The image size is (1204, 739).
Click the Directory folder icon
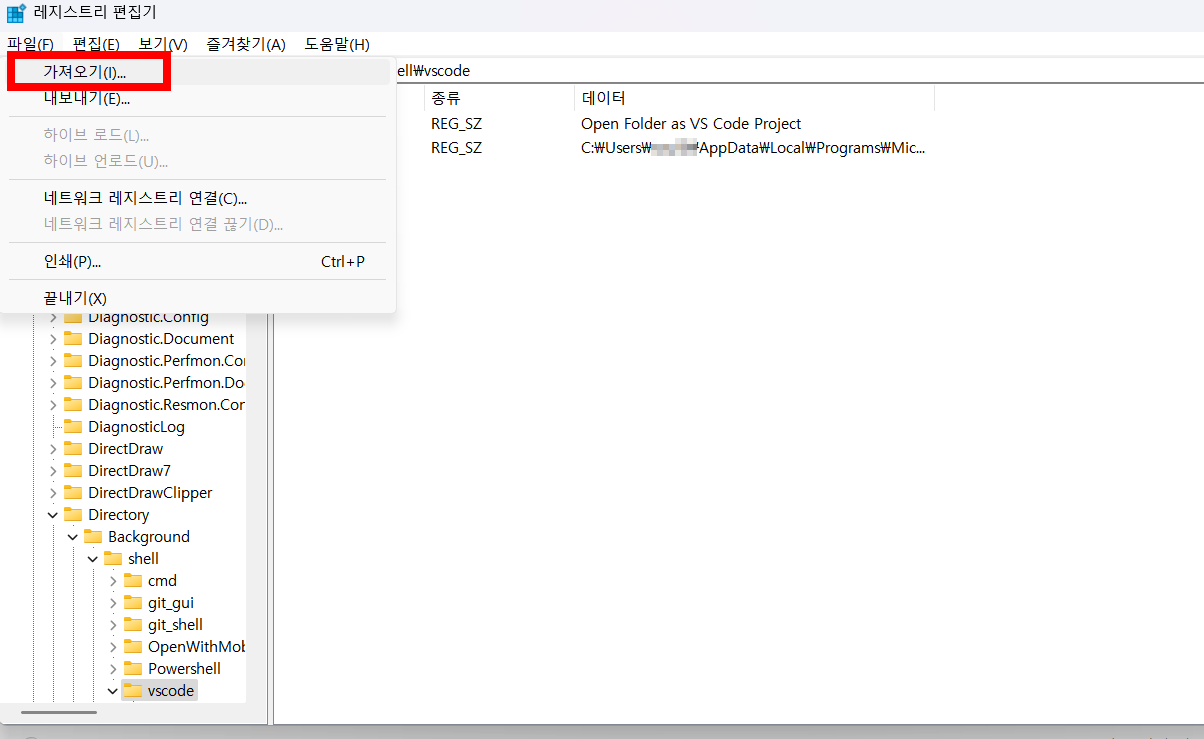[x=73, y=515]
